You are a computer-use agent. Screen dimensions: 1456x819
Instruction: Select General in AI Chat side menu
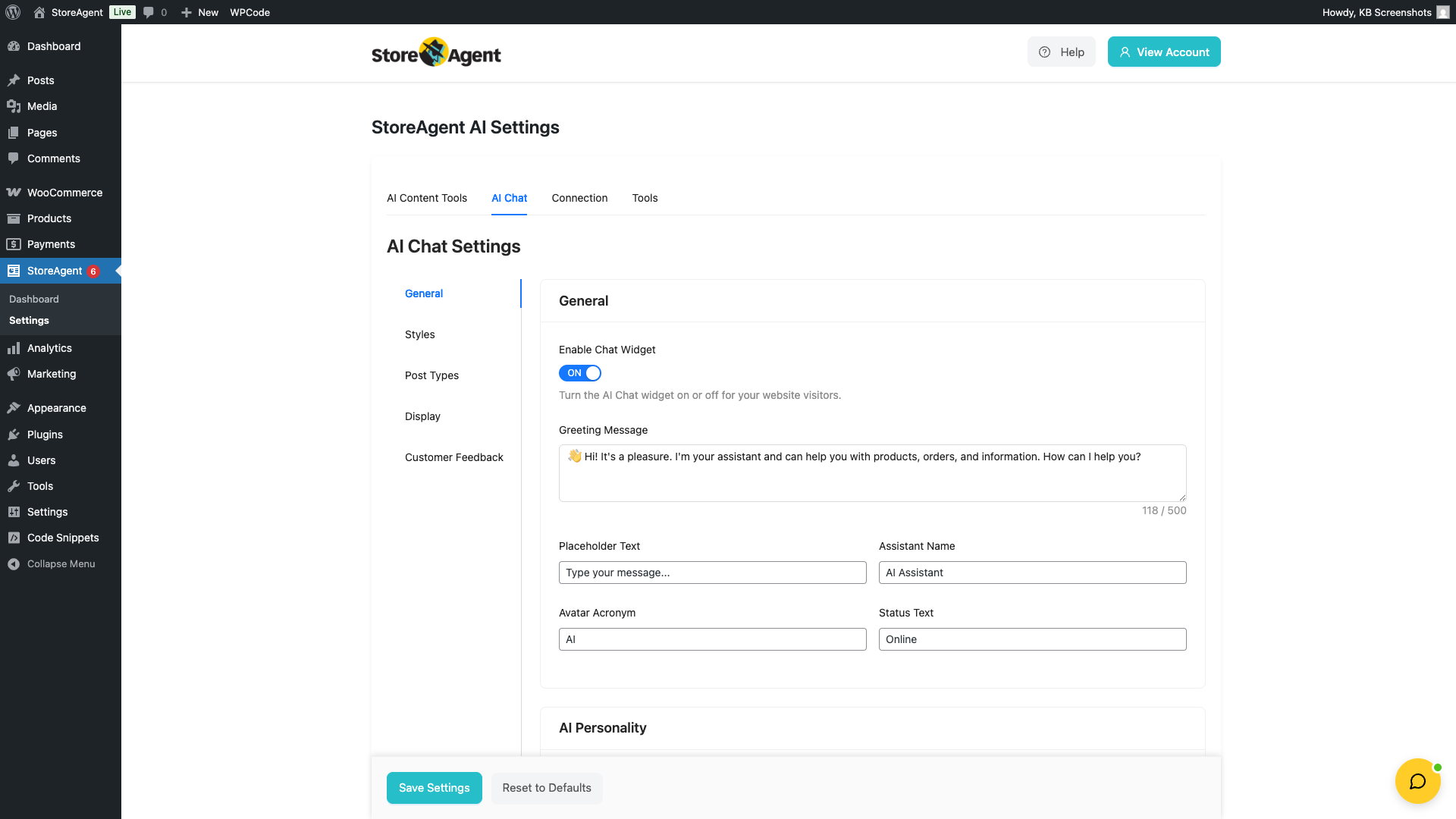[424, 293]
